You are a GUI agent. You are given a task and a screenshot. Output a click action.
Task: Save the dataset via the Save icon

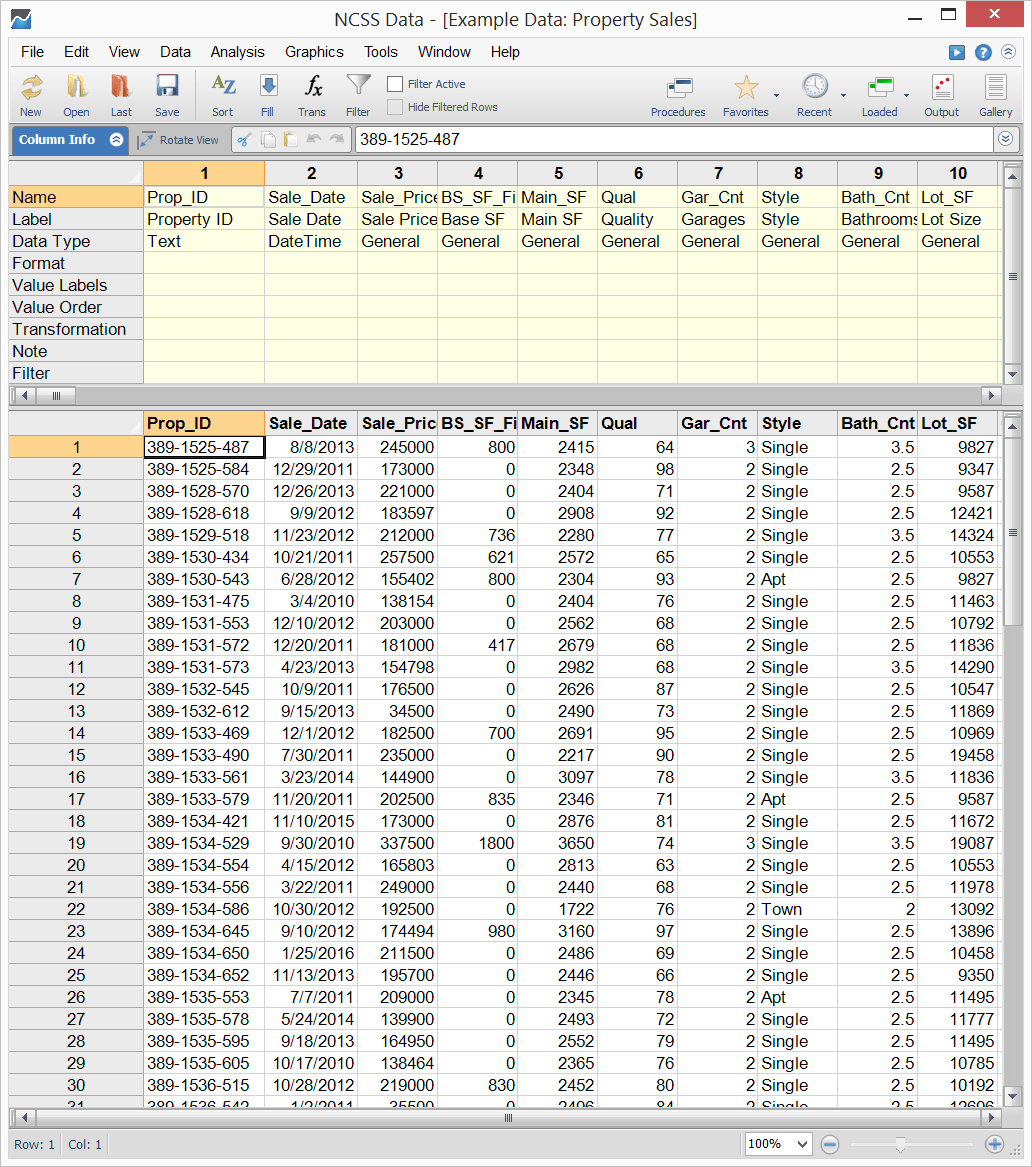click(166, 95)
